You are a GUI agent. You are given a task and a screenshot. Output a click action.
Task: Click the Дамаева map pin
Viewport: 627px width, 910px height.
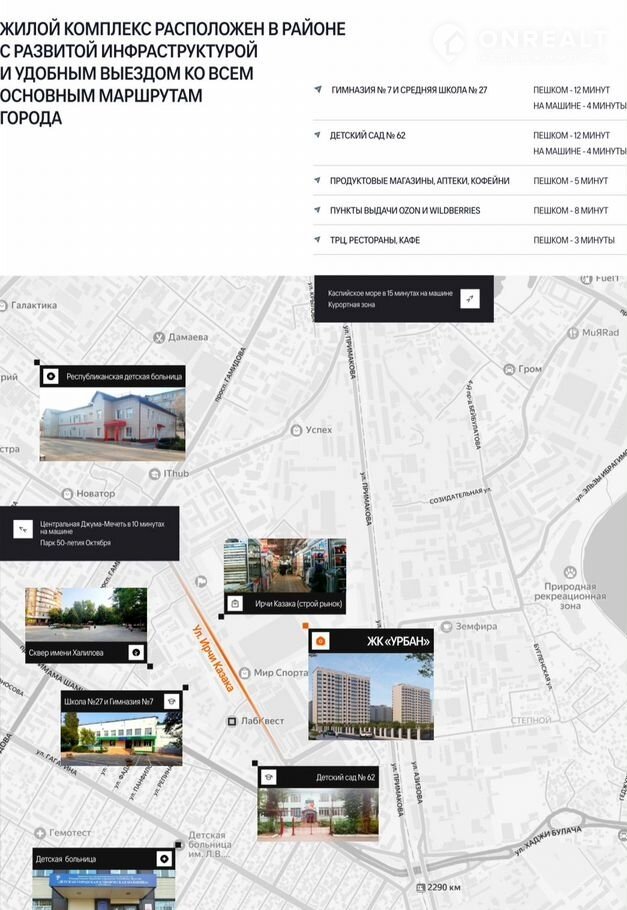pos(157,337)
